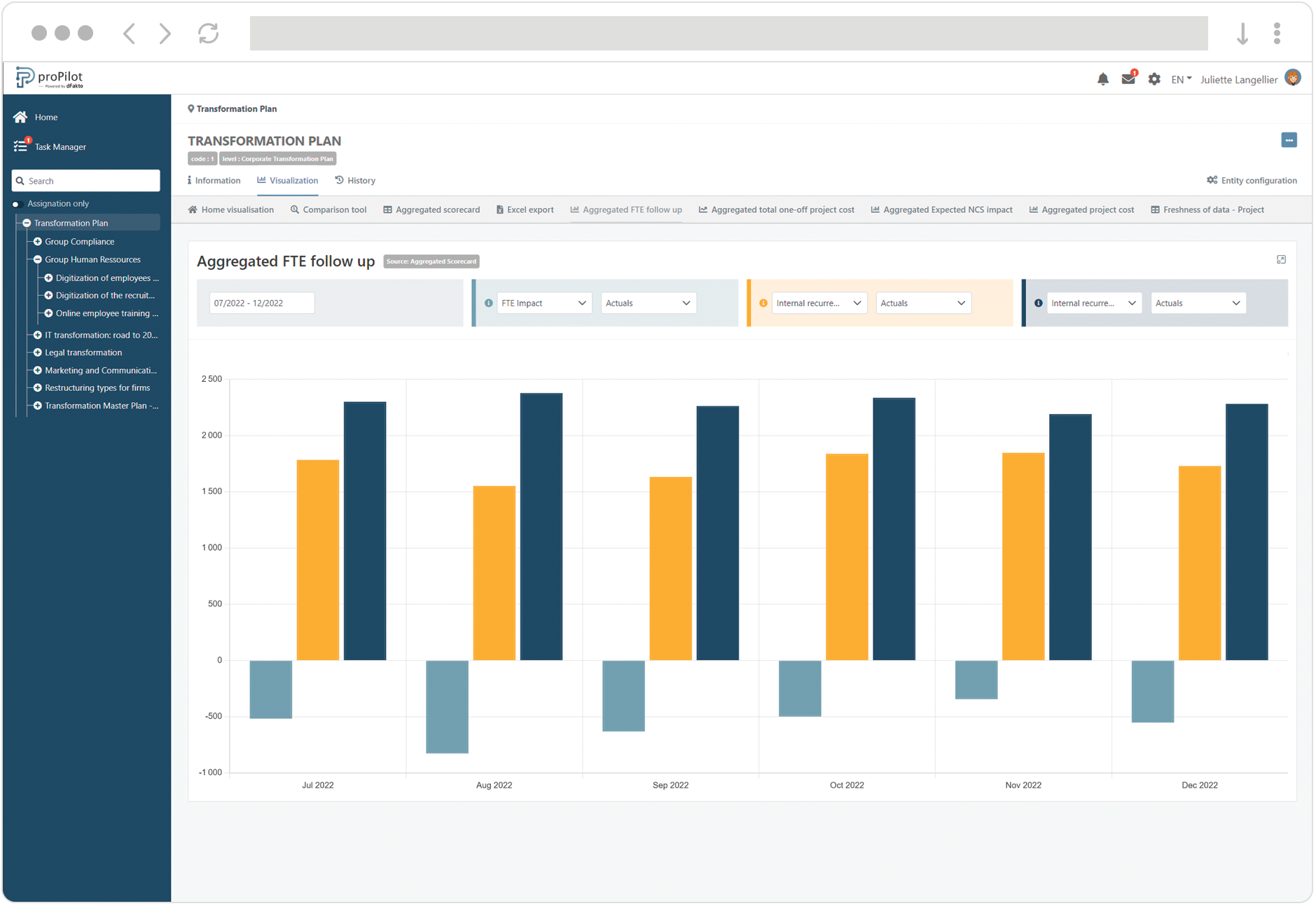
Task: Open the Comparison tool
Action: tap(328, 210)
